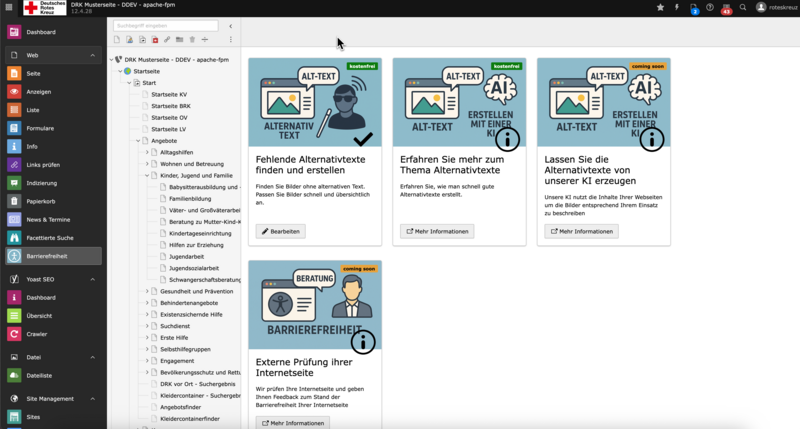Open the flush cache lightning icon

pyautogui.click(x=676, y=7)
